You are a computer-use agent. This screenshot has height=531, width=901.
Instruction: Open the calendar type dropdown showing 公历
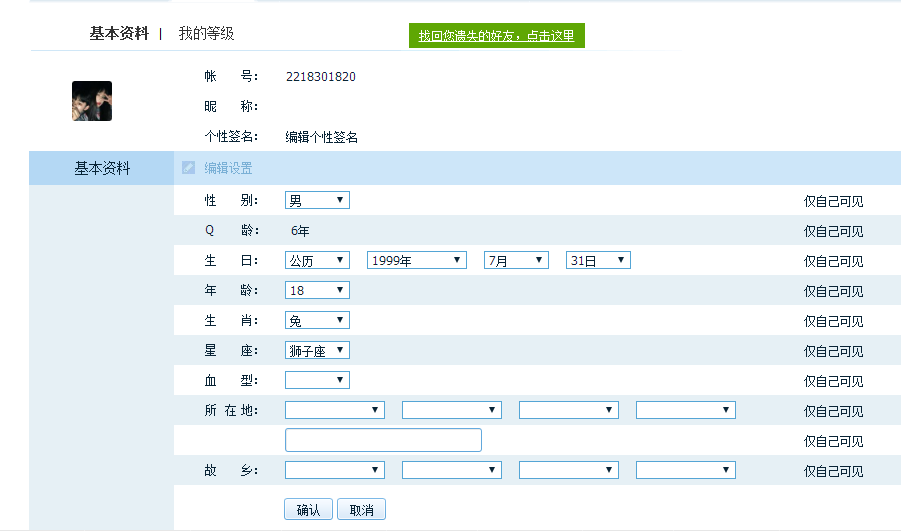click(317, 260)
